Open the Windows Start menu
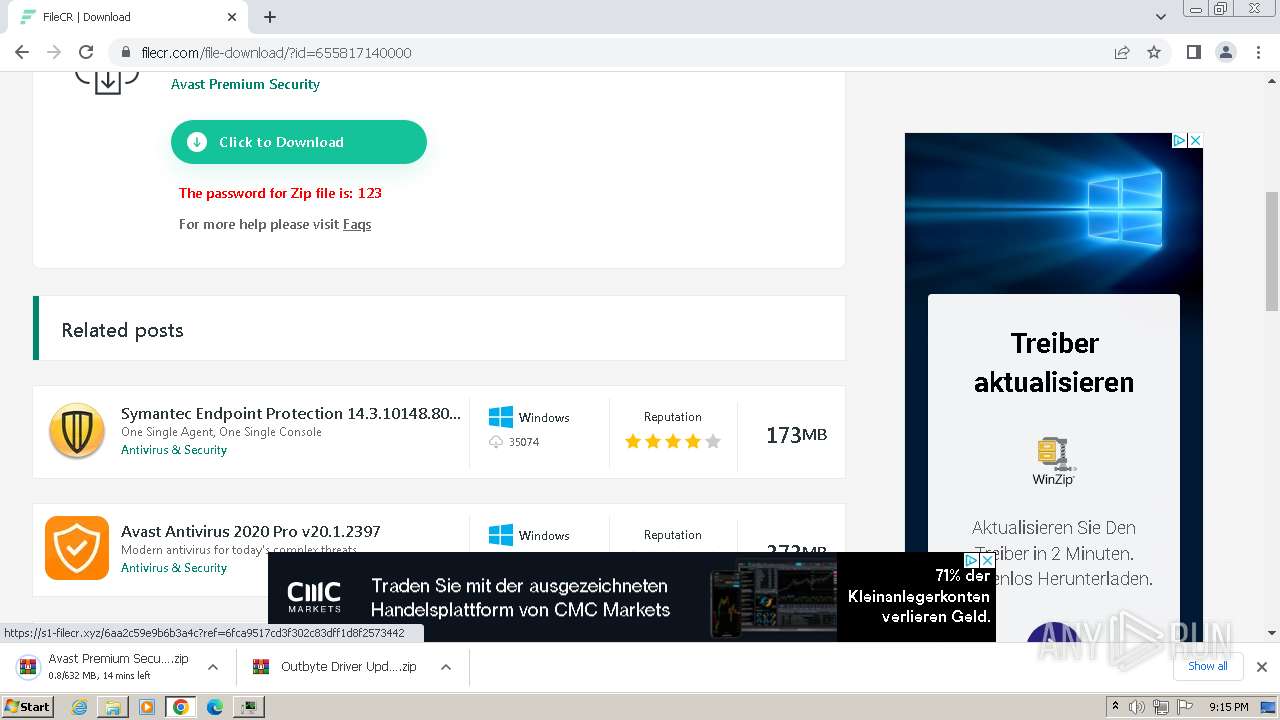This screenshot has height=720, width=1280. point(27,706)
